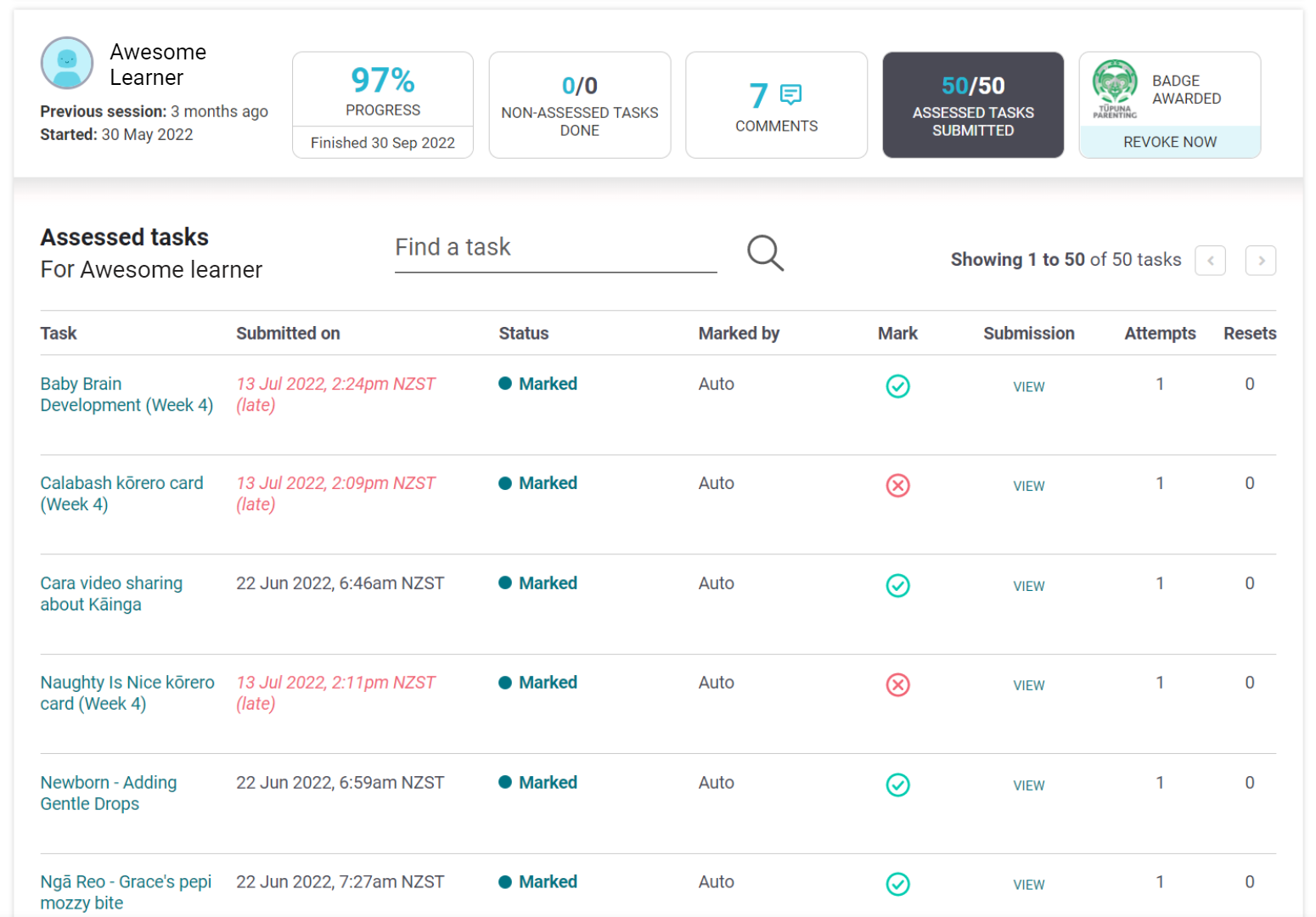Go to previous page of tasks

pos(1210,261)
